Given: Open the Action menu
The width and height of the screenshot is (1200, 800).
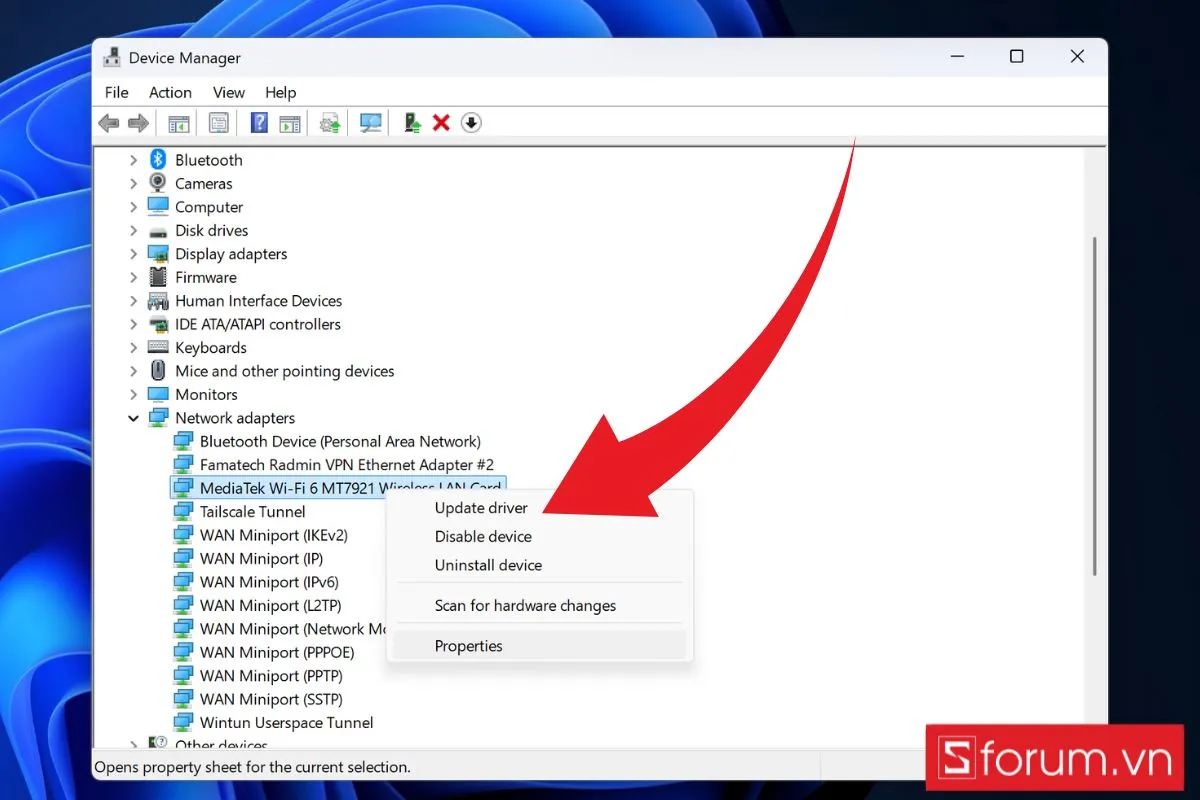Looking at the screenshot, I should [x=170, y=92].
